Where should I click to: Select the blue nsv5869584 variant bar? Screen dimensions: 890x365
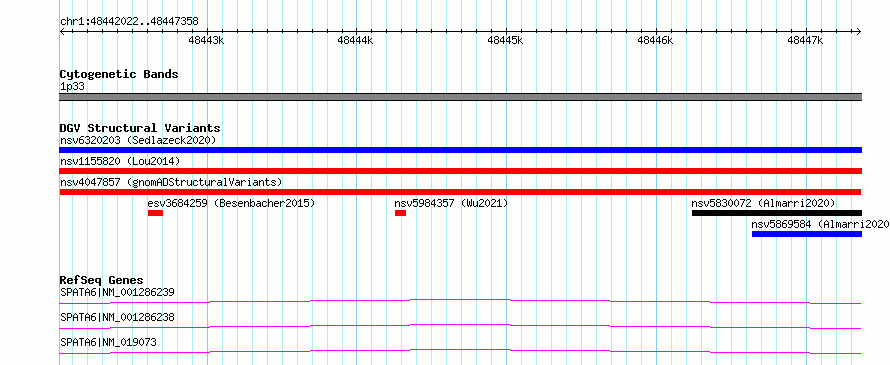[807, 234]
